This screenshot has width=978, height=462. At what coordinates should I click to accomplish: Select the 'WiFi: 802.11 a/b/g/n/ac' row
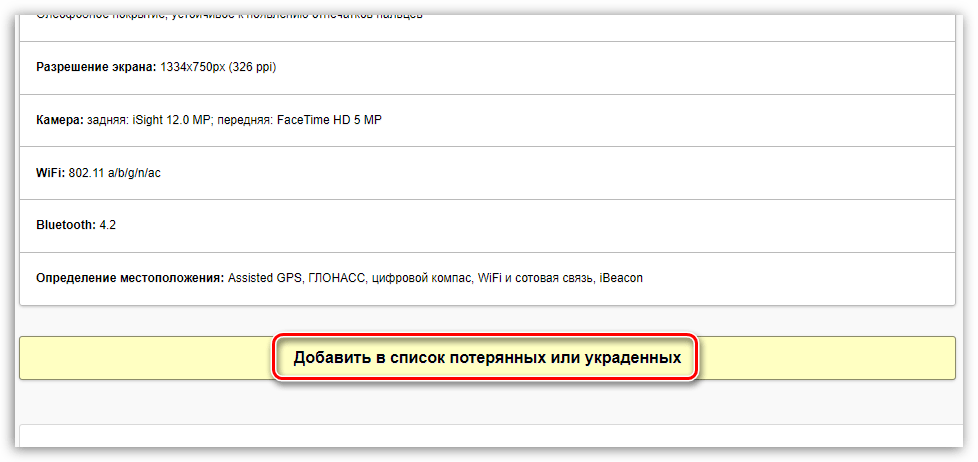pos(487,173)
